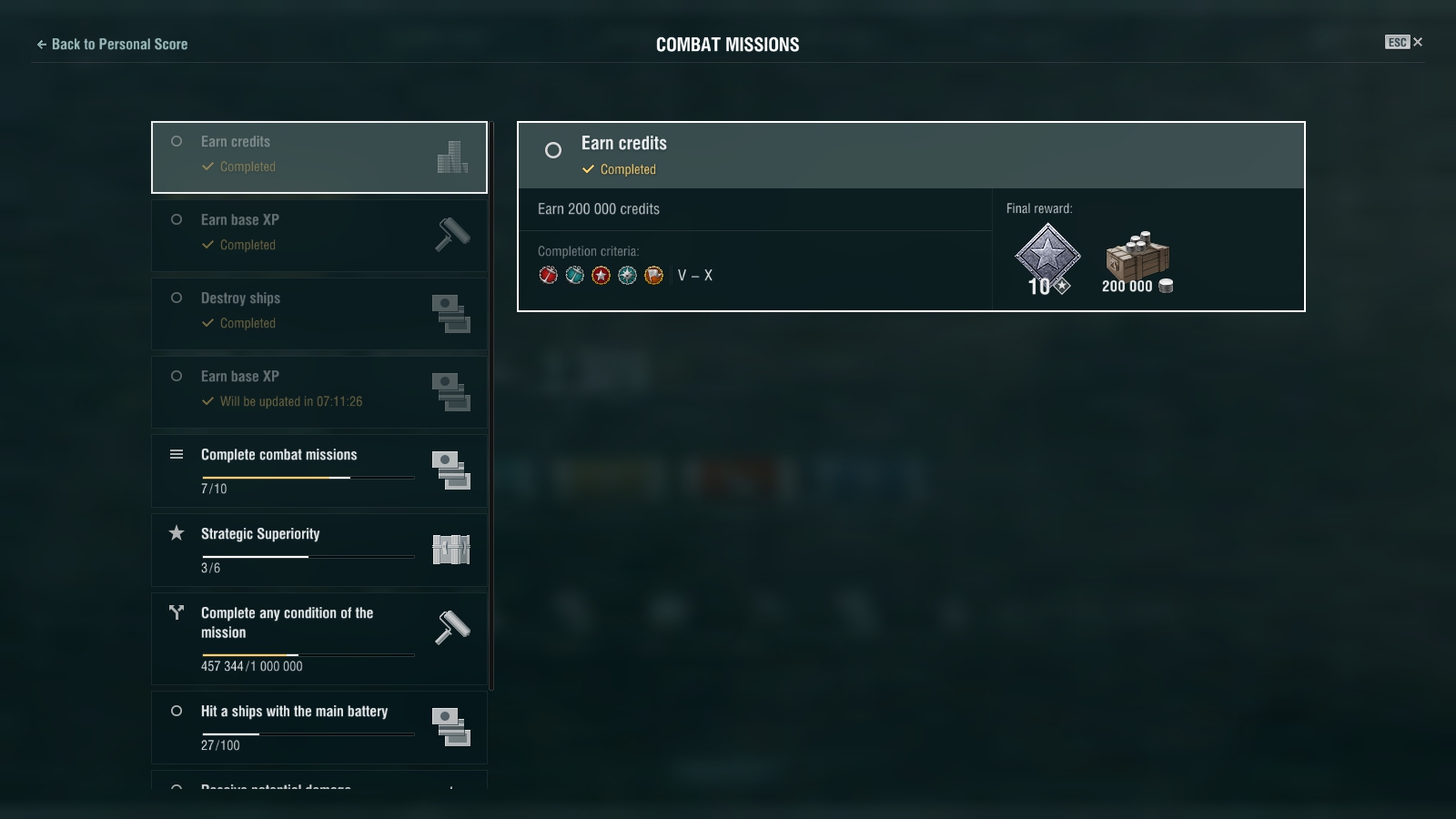
Task: Expand the branching icon on Complete any condition
Action: (177, 612)
